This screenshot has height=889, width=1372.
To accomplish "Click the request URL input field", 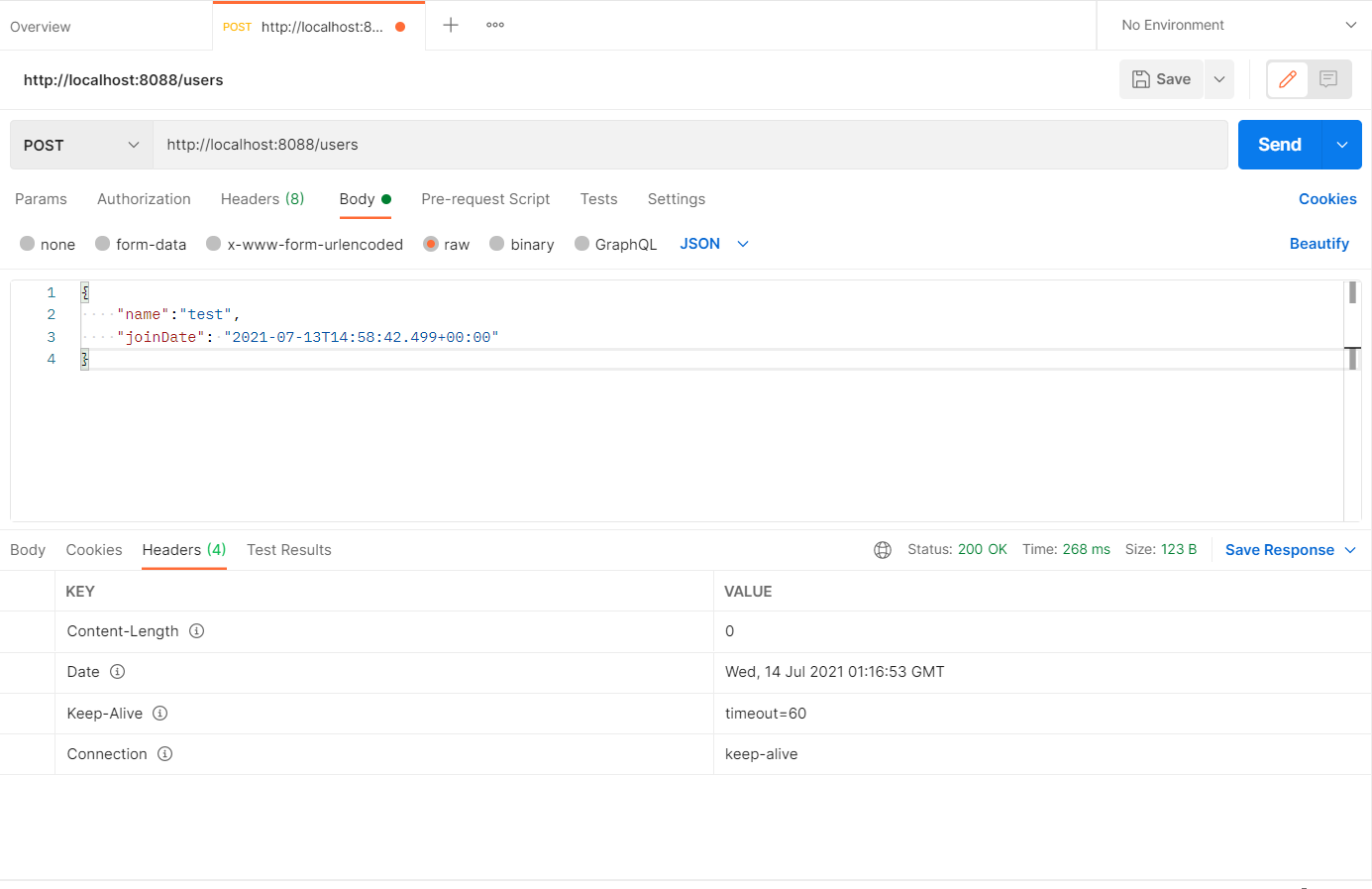I will pos(690,145).
